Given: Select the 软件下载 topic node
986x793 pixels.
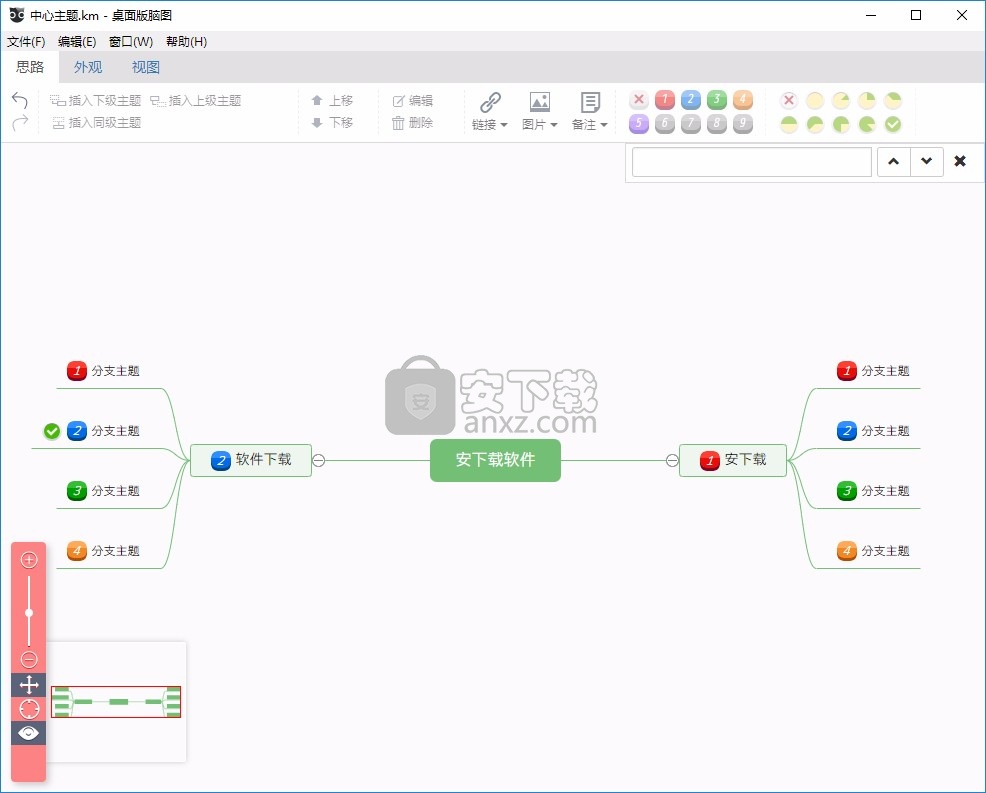Looking at the screenshot, I should tap(251, 460).
